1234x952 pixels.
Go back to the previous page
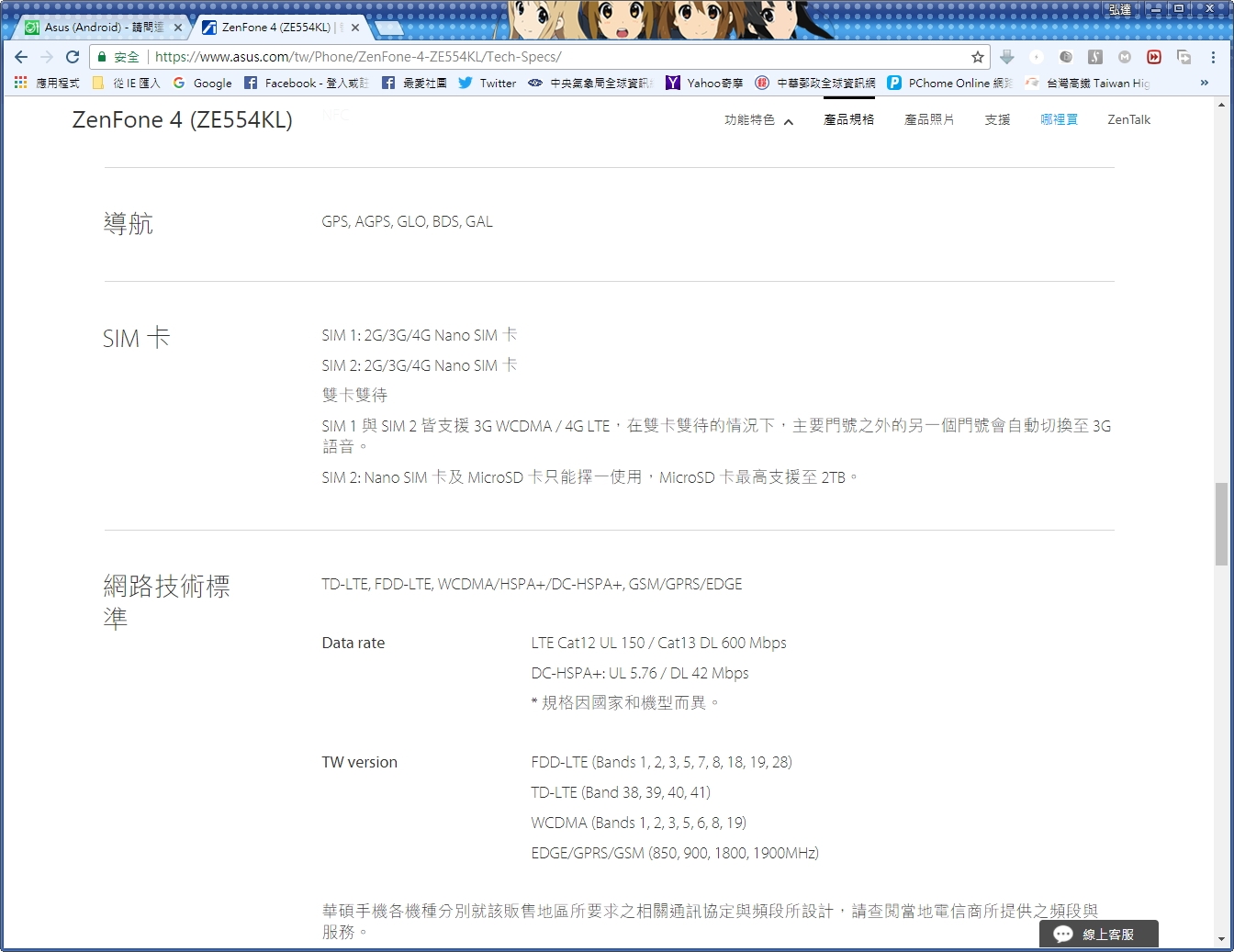tap(21, 57)
